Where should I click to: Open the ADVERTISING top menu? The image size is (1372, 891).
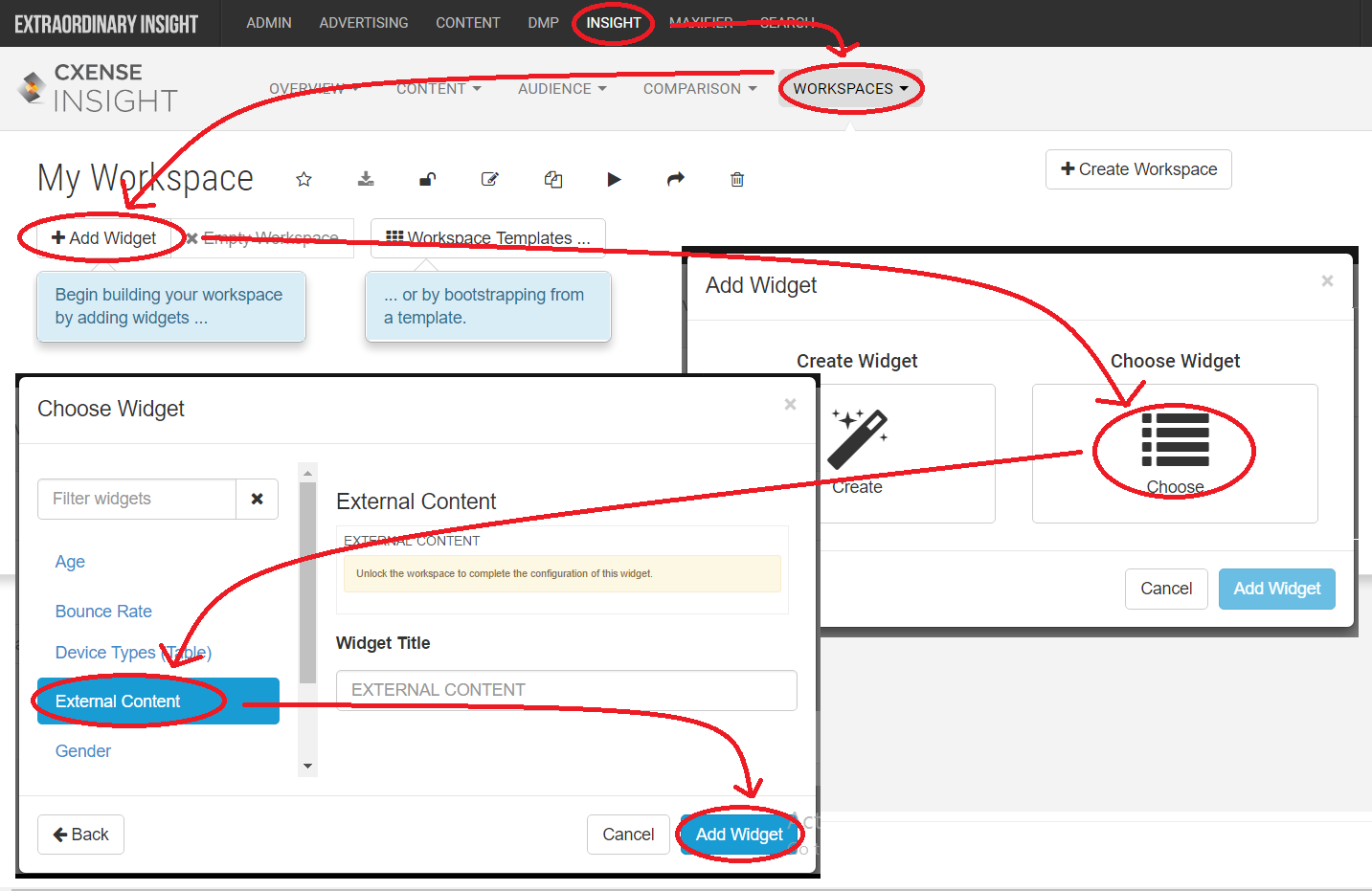click(x=364, y=23)
